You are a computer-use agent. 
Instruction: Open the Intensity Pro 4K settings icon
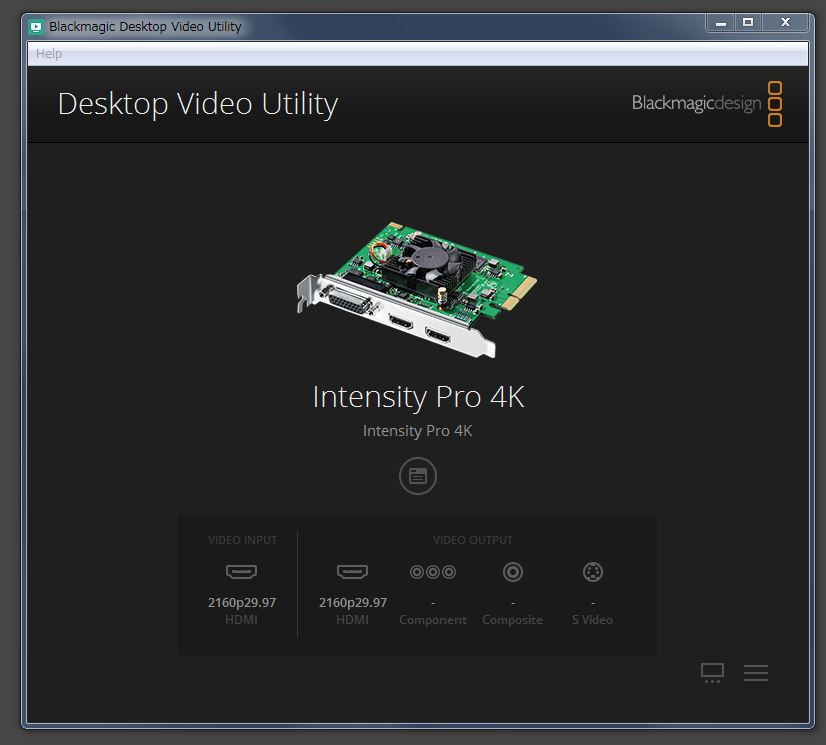(x=418, y=476)
